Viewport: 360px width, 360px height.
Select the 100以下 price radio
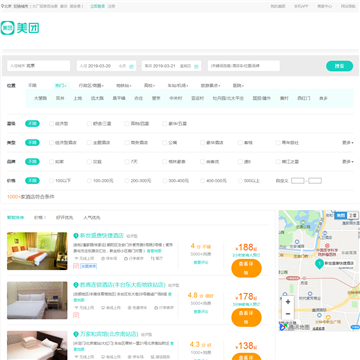51,181
